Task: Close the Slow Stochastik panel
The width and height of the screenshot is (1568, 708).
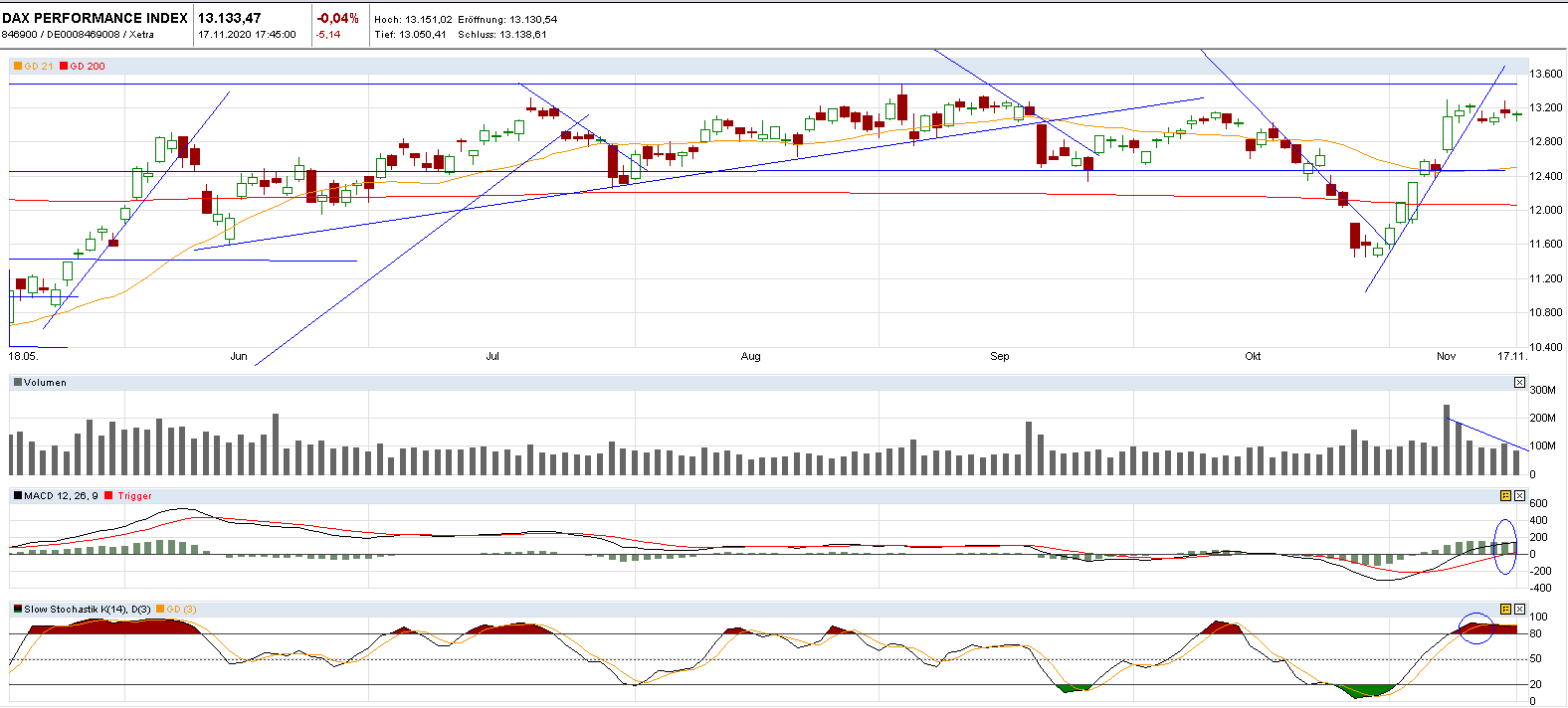Action: tap(1519, 610)
